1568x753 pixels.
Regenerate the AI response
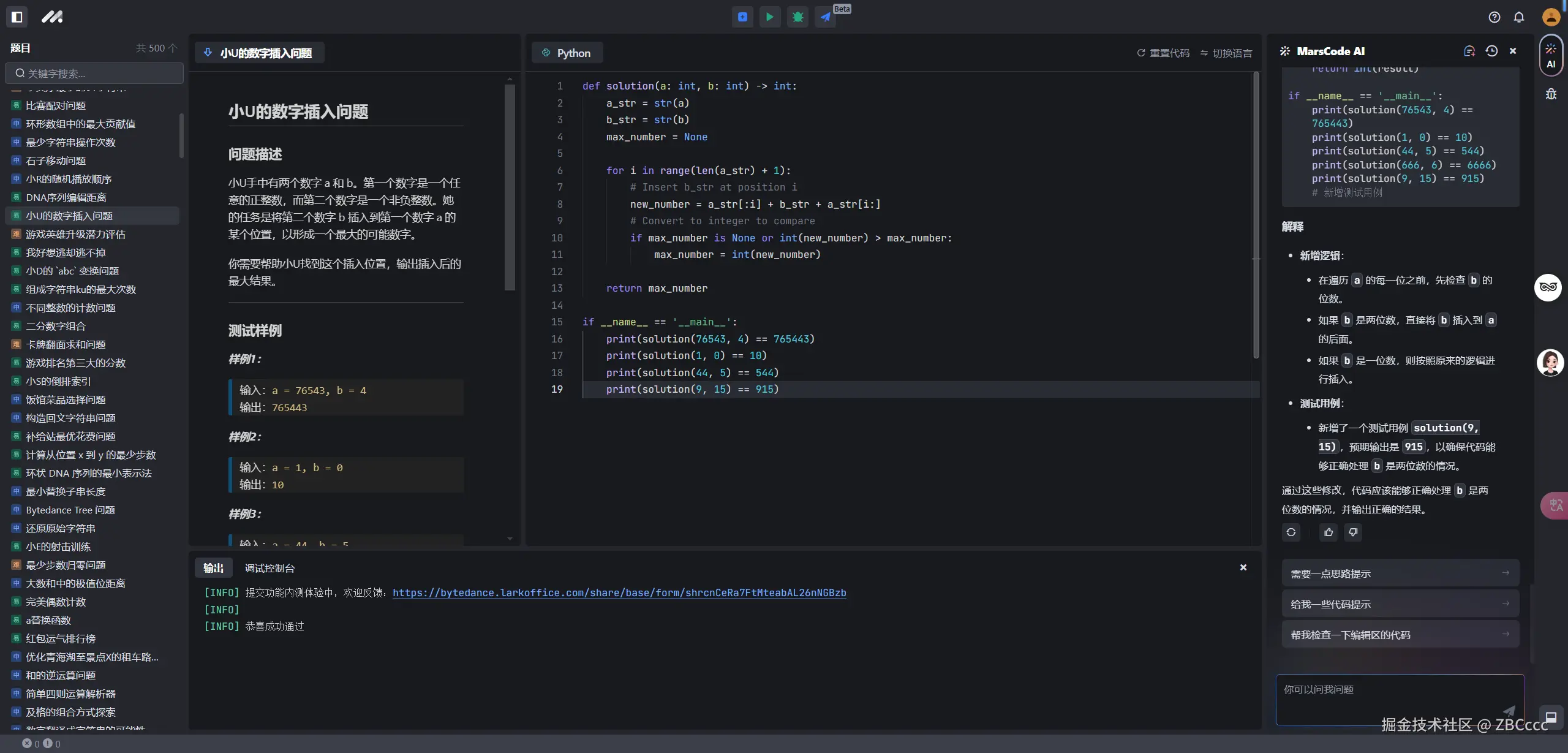pos(1291,532)
